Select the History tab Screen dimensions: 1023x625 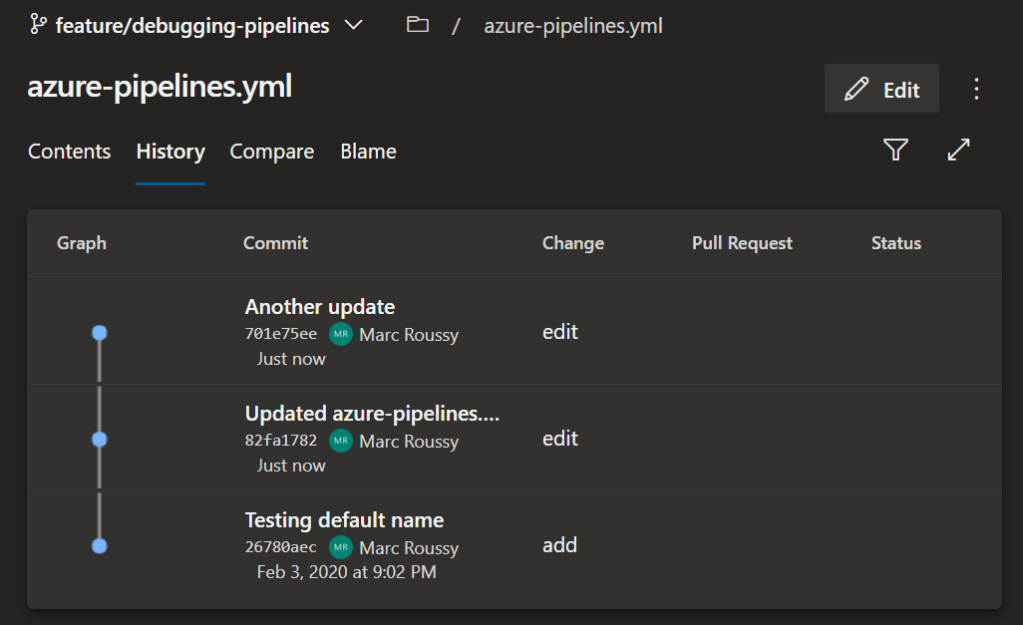pos(170,151)
